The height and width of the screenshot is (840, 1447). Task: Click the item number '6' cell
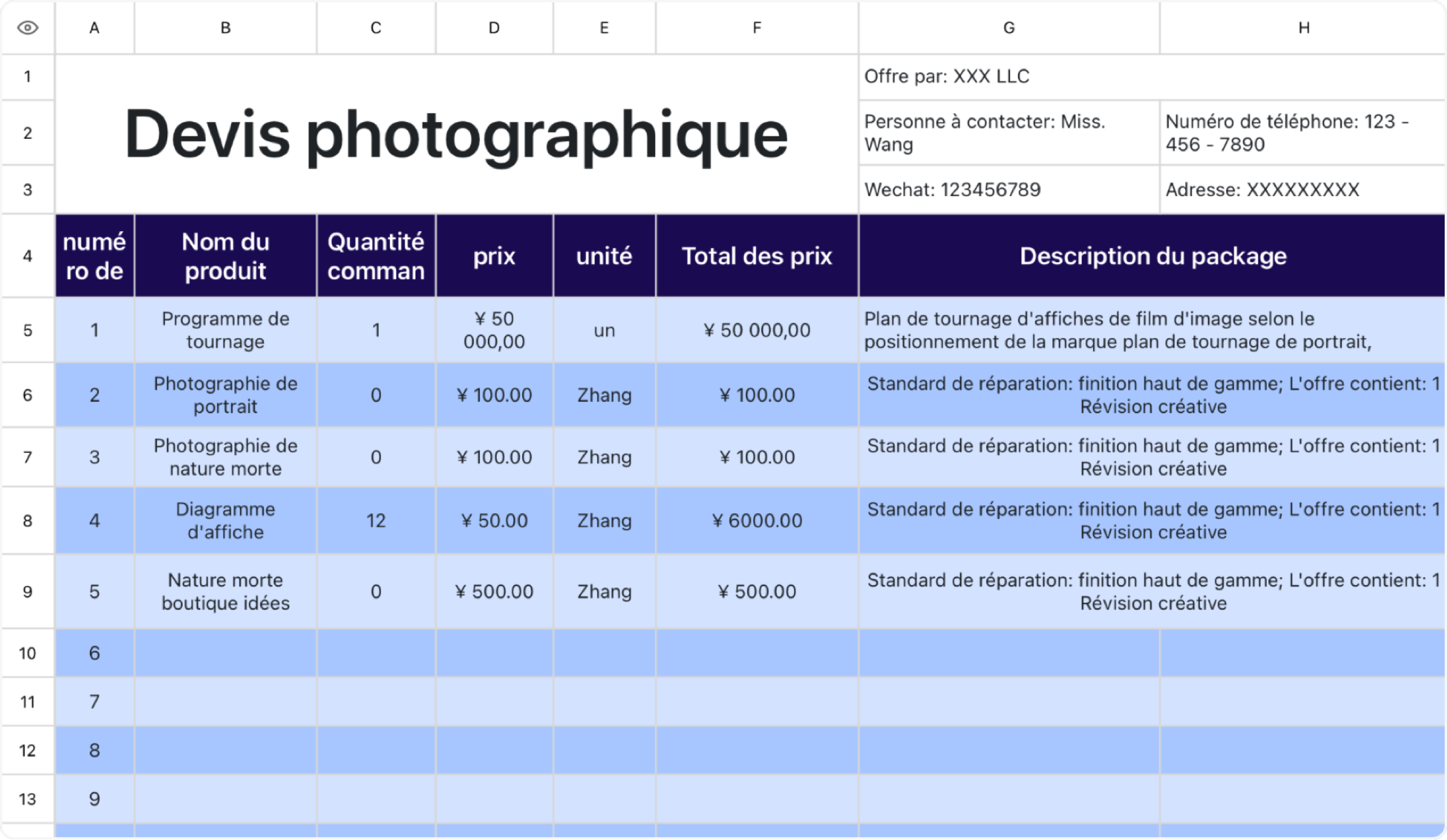95,653
